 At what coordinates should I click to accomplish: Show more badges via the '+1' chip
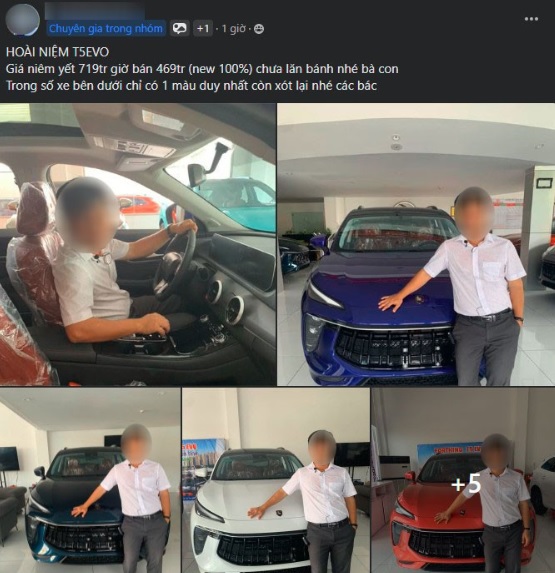tap(203, 29)
